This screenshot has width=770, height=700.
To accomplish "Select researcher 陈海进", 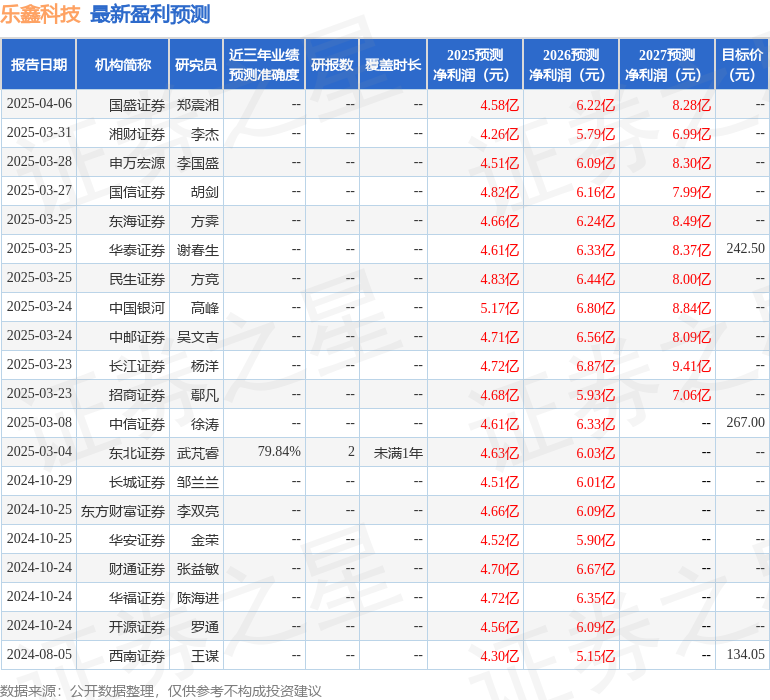I will (198, 598).
